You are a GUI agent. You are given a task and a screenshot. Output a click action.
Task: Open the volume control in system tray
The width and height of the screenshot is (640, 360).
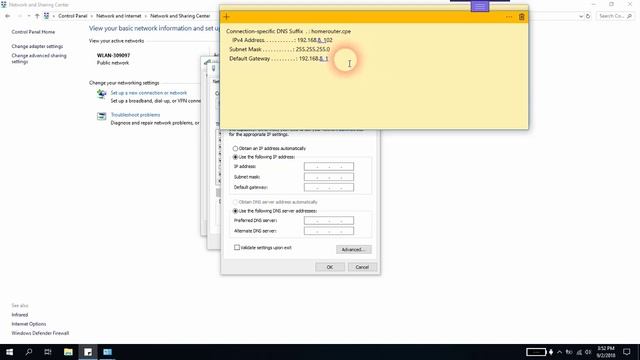[x=588, y=352]
